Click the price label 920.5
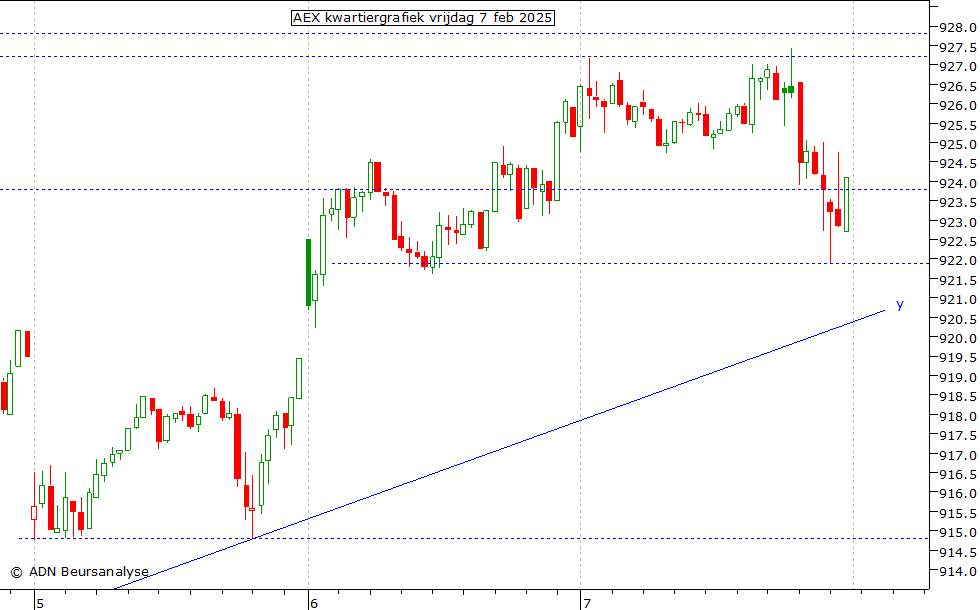 [958, 319]
